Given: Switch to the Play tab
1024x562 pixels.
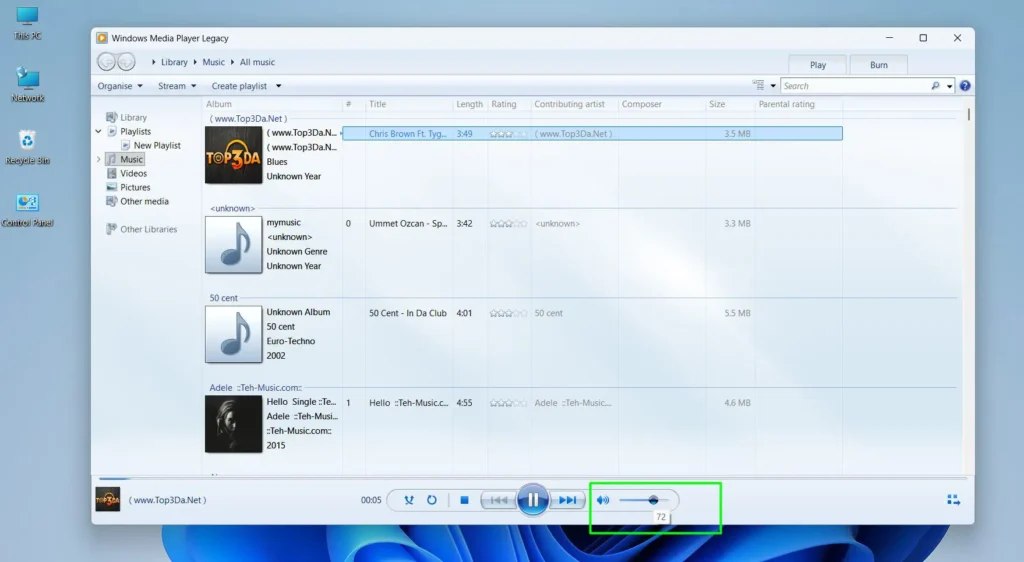Looking at the screenshot, I should (818, 65).
